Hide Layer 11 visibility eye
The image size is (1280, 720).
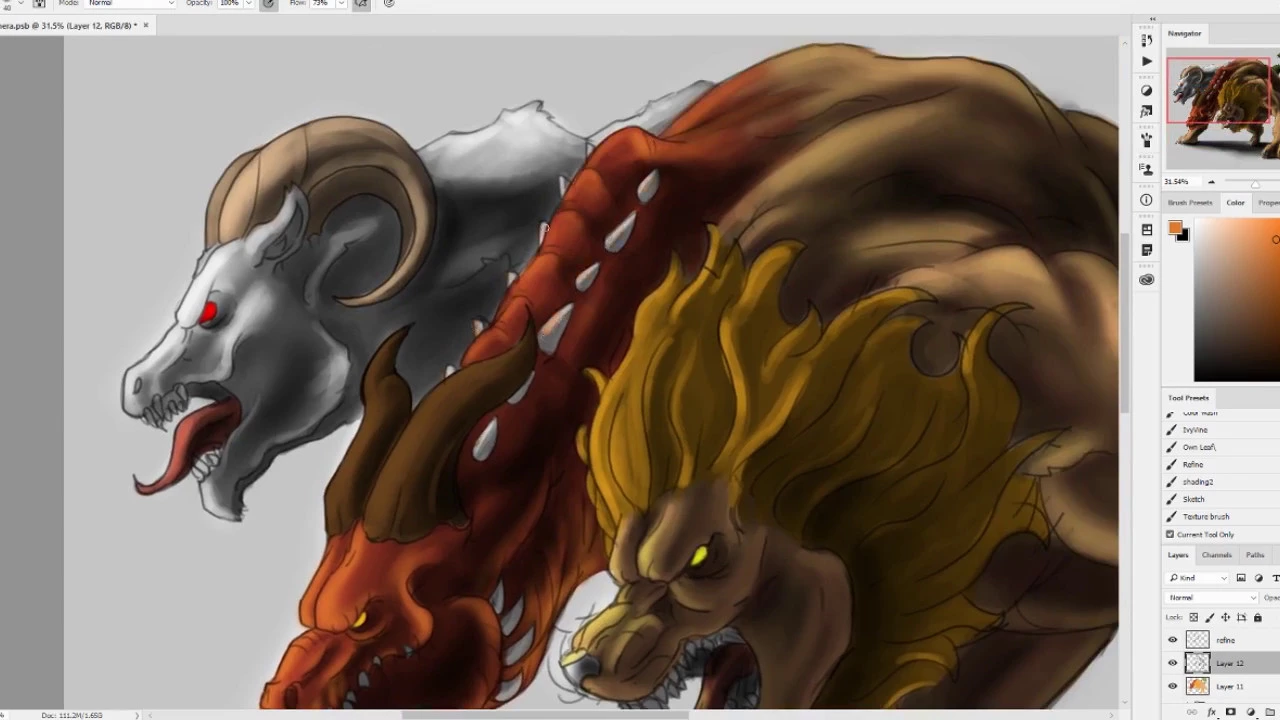coord(1173,686)
